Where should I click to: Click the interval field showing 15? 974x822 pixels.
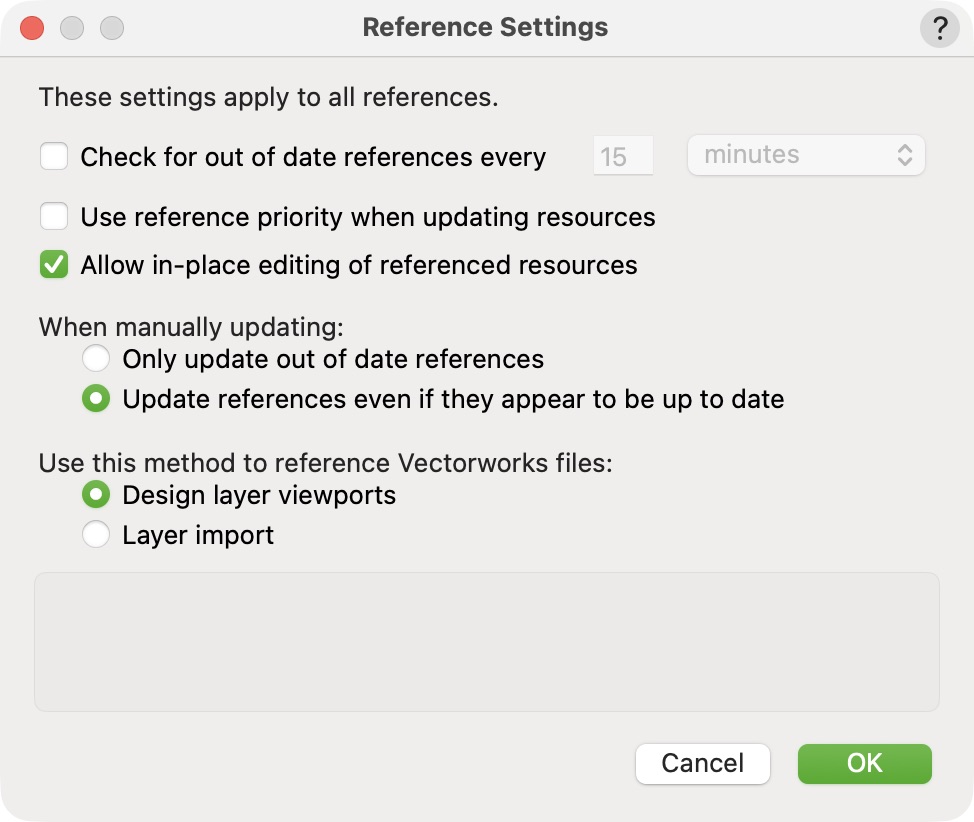pos(623,155)
